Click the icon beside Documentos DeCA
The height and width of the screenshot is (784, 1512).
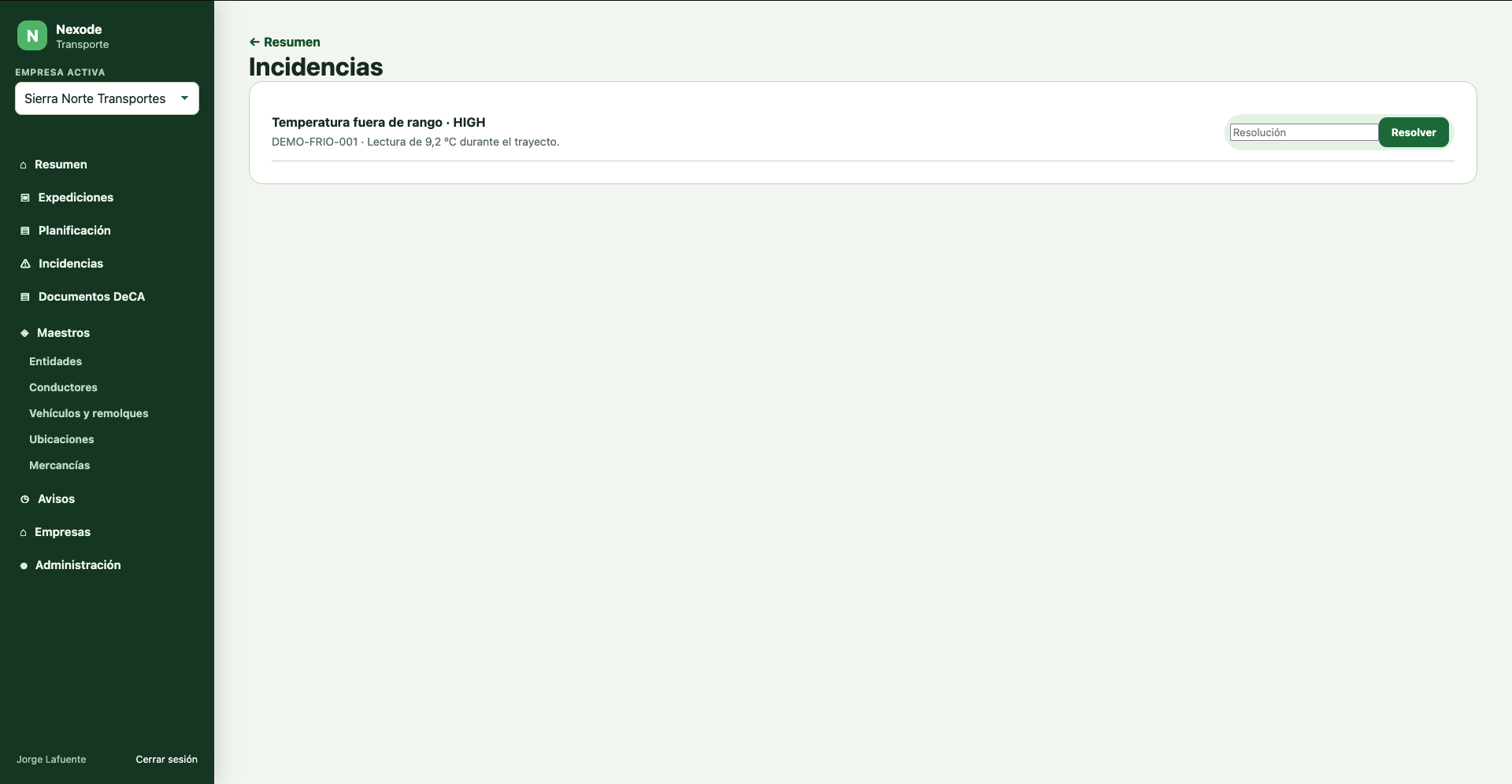[x=25, y=297]
